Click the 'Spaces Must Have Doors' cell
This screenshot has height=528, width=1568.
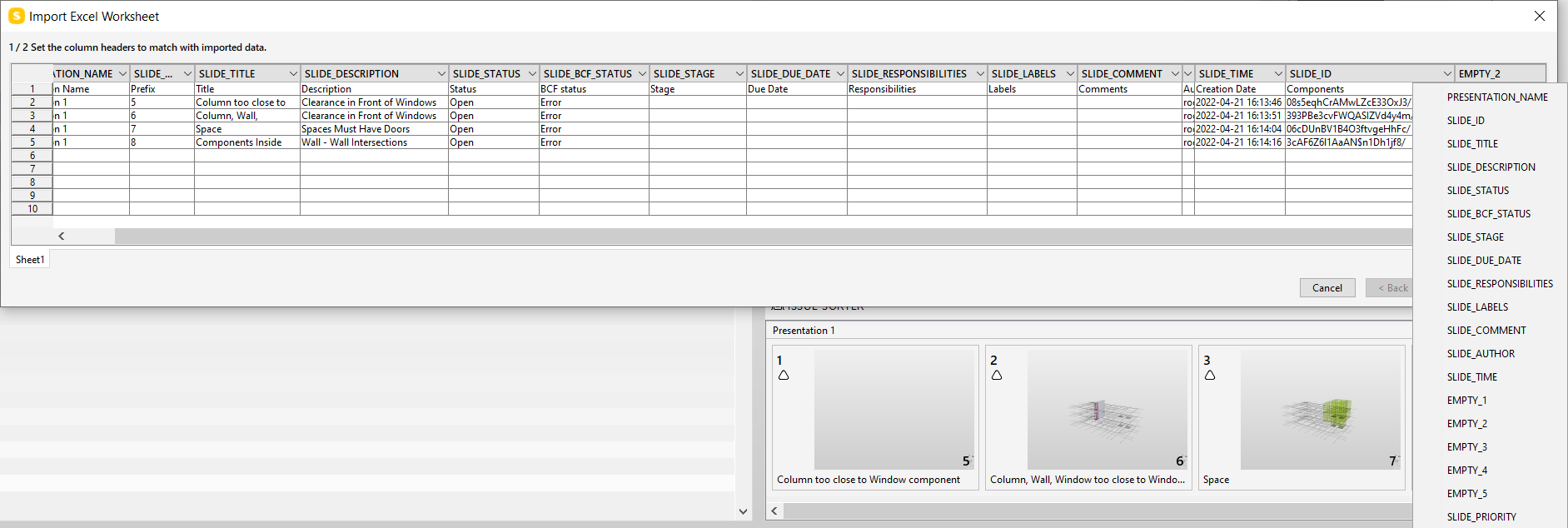(374, 129)
